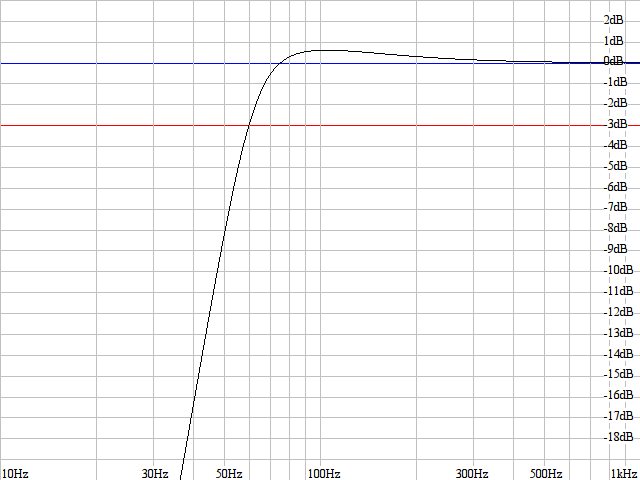The width and height of the screenshot is (640, 480).
Task: Click the -17dB axis label
Action: 618,416
